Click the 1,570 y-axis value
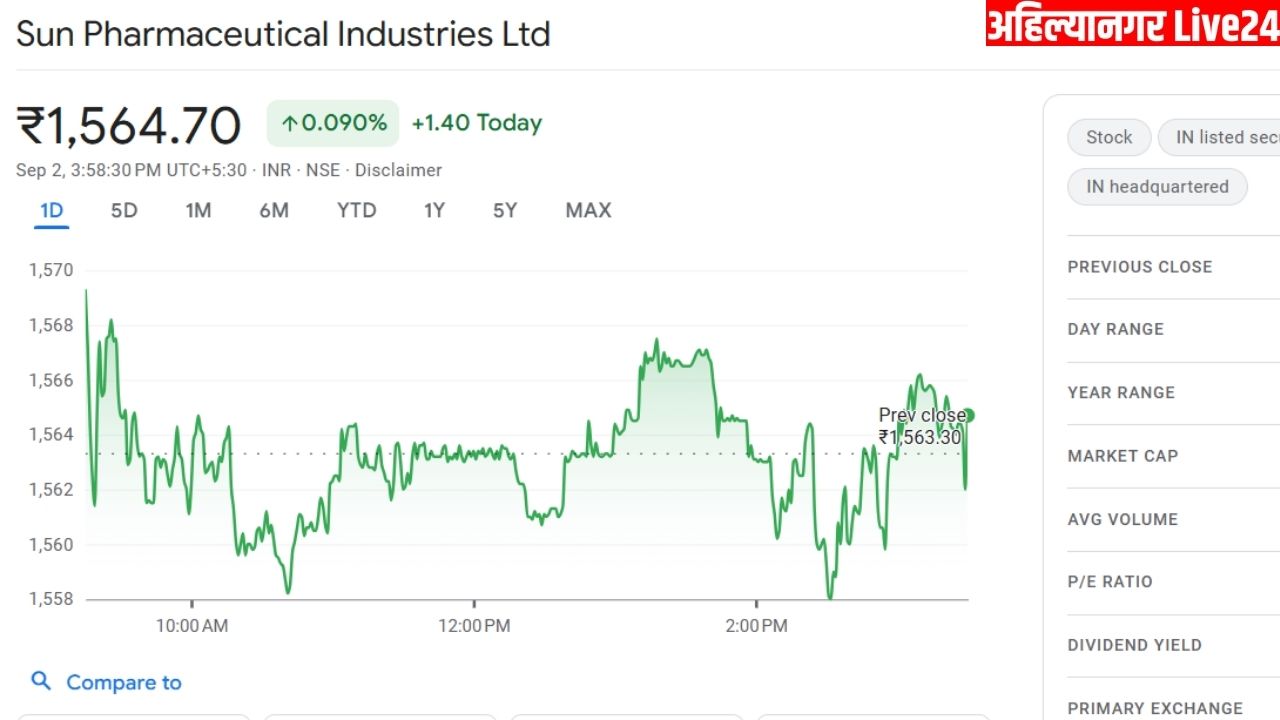The image size is (1280, 720). (x=51, y=269)
